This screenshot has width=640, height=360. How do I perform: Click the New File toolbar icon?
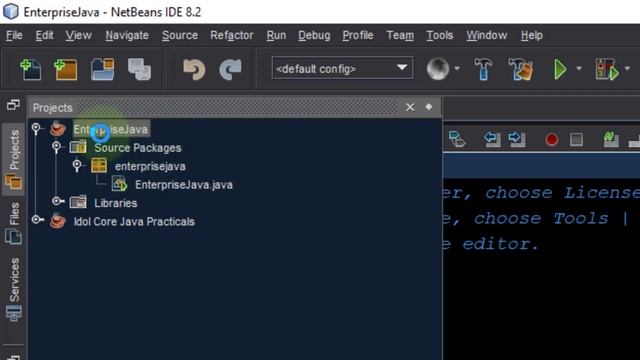[31, 69]
